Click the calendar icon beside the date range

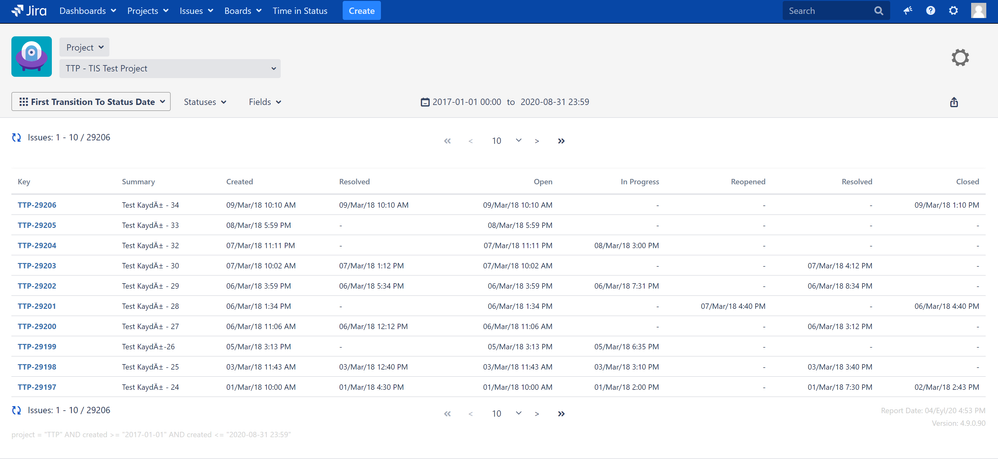tap(425, 102)
